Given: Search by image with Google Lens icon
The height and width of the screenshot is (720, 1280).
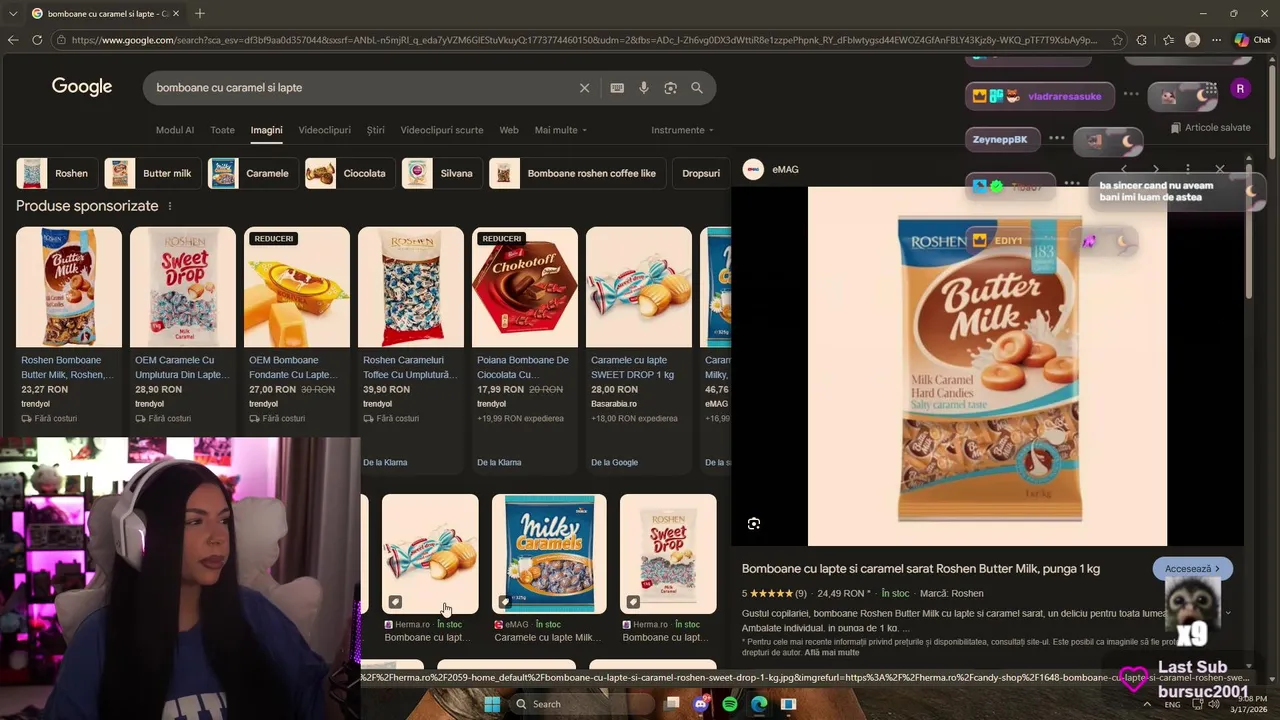Looking at the screenshot, I should coord(671,88).
